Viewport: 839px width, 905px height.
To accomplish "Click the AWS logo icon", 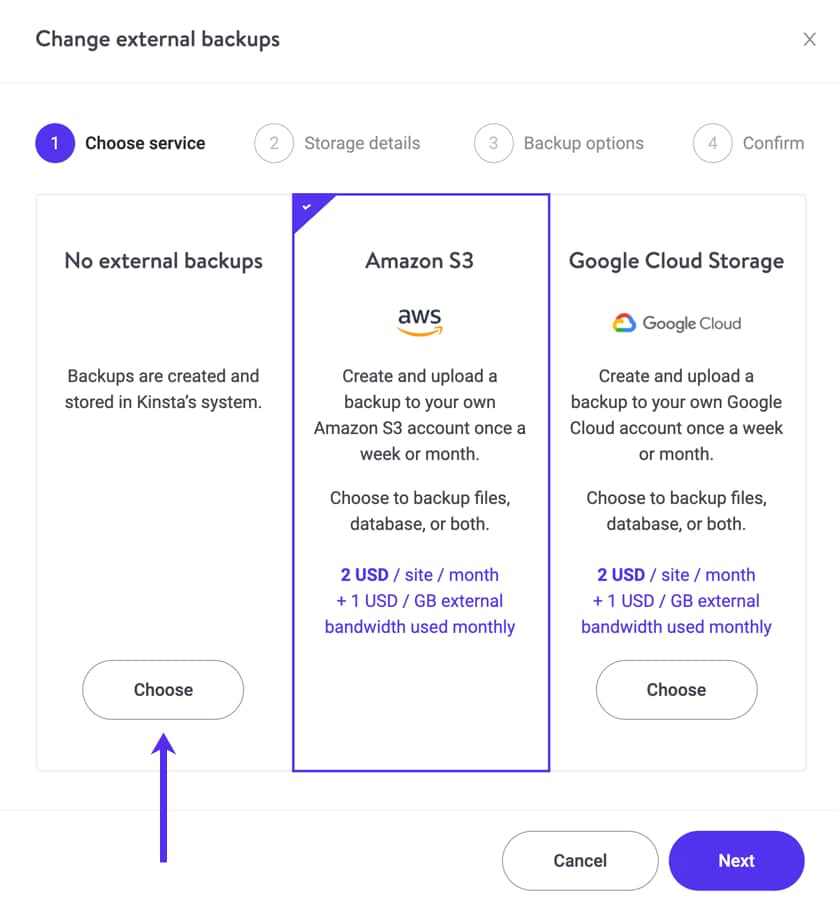I will pyautogui.click(x=420, y=322).
